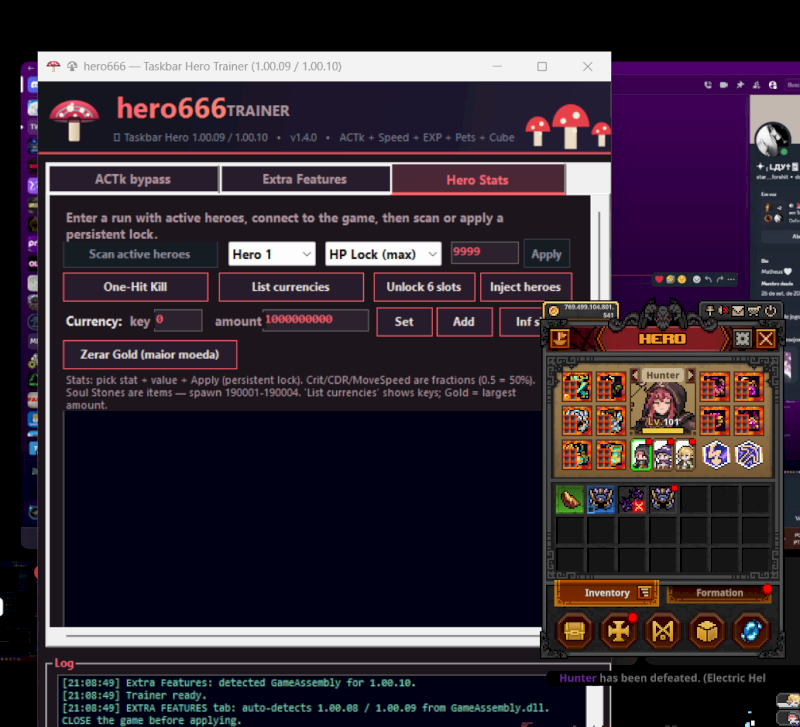Show next hero with right arrow
The image size is (800, 727).
(x=690, y=375)
